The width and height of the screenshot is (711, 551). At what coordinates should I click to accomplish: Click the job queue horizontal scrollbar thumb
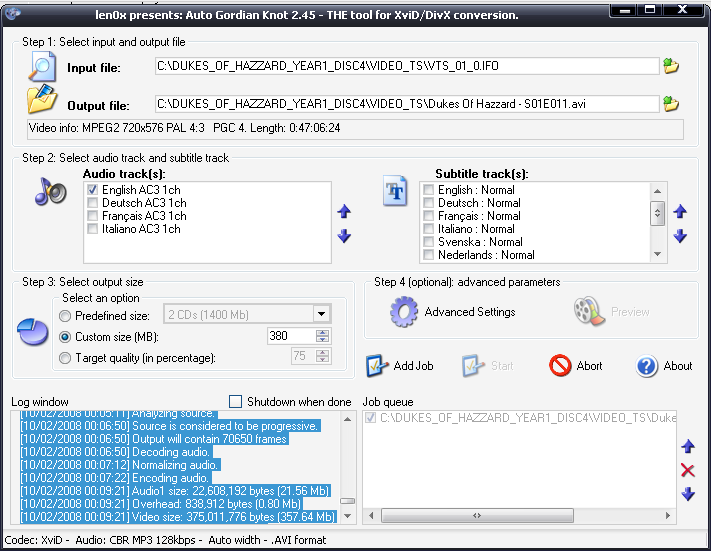point(477,516)
